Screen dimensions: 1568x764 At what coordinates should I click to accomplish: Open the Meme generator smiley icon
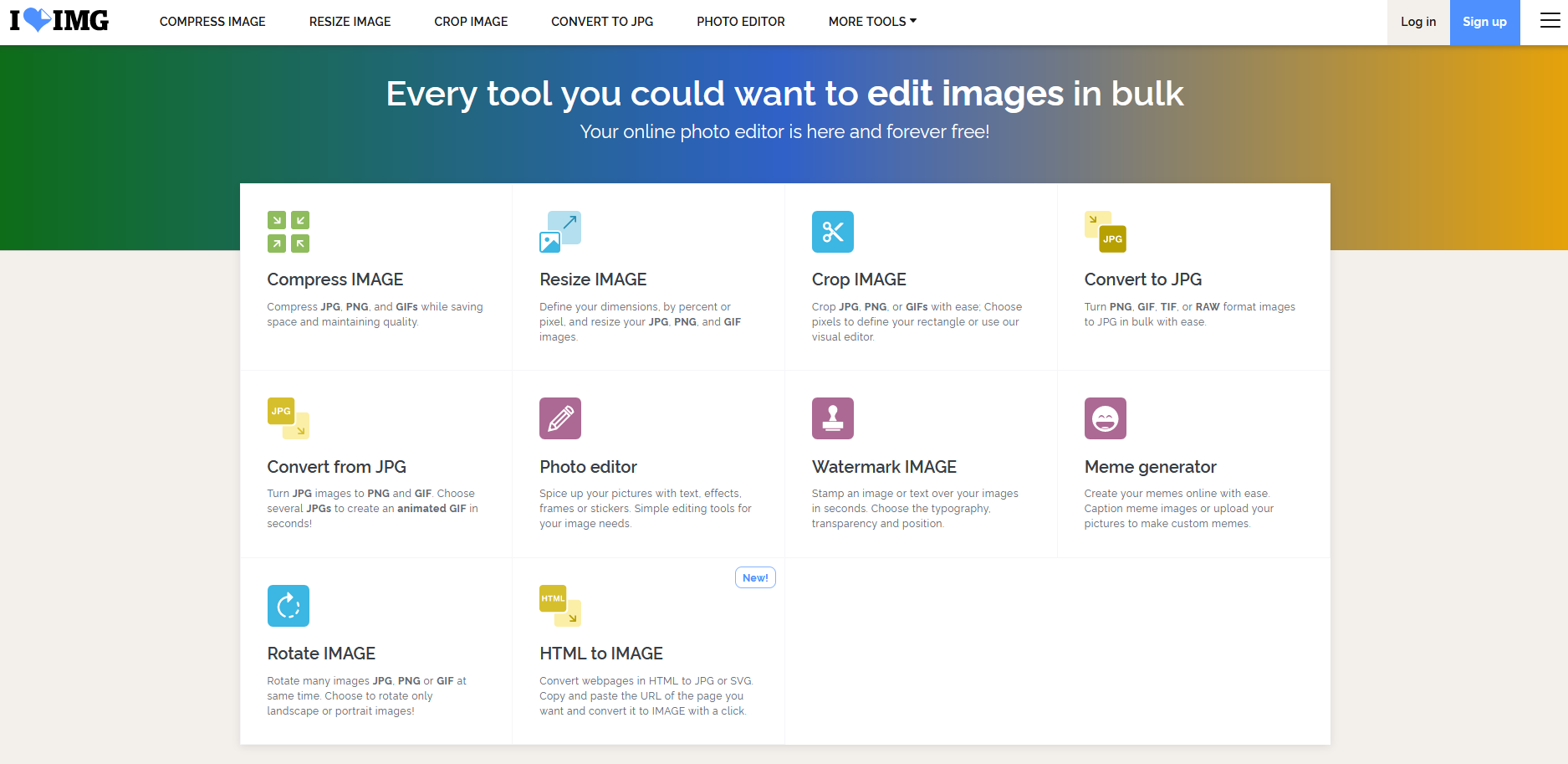point(1105,418)
